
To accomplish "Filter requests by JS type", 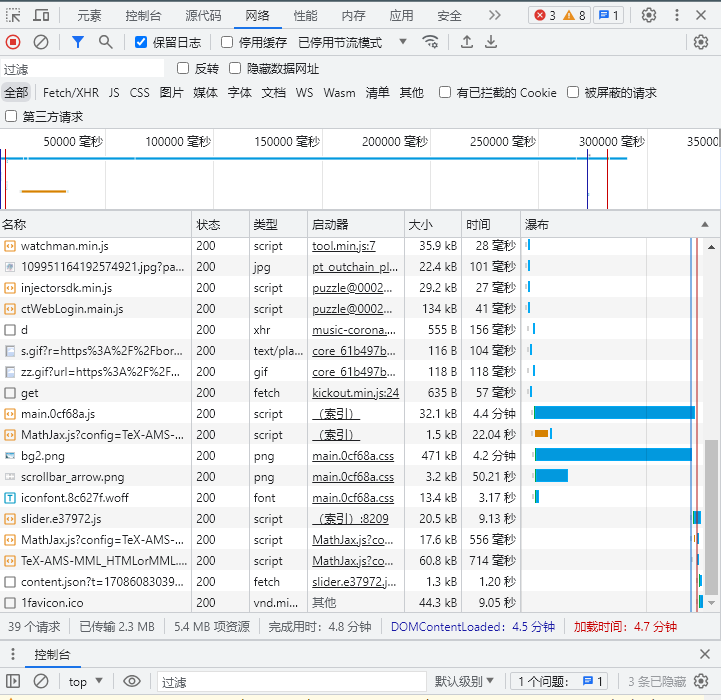I will click(114, 93).
